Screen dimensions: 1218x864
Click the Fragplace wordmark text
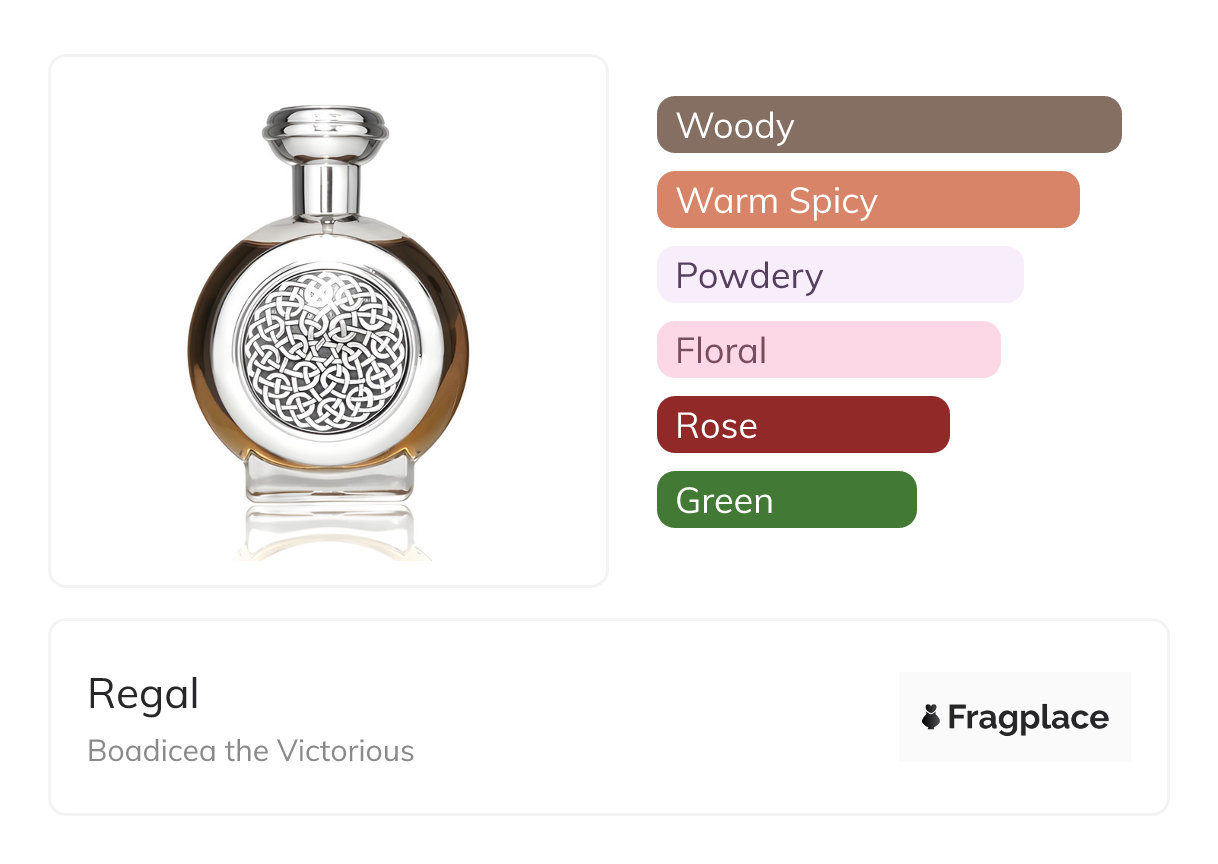1027,717
